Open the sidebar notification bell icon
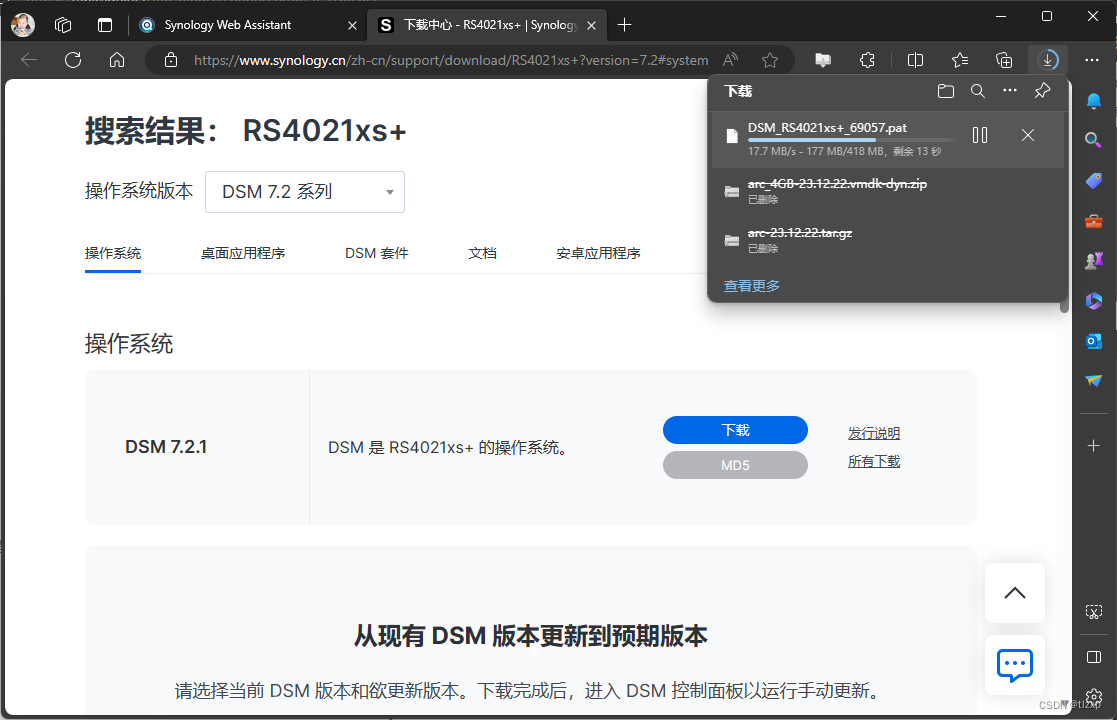This screenshot has width=1117, height=720. point(1093,101)
